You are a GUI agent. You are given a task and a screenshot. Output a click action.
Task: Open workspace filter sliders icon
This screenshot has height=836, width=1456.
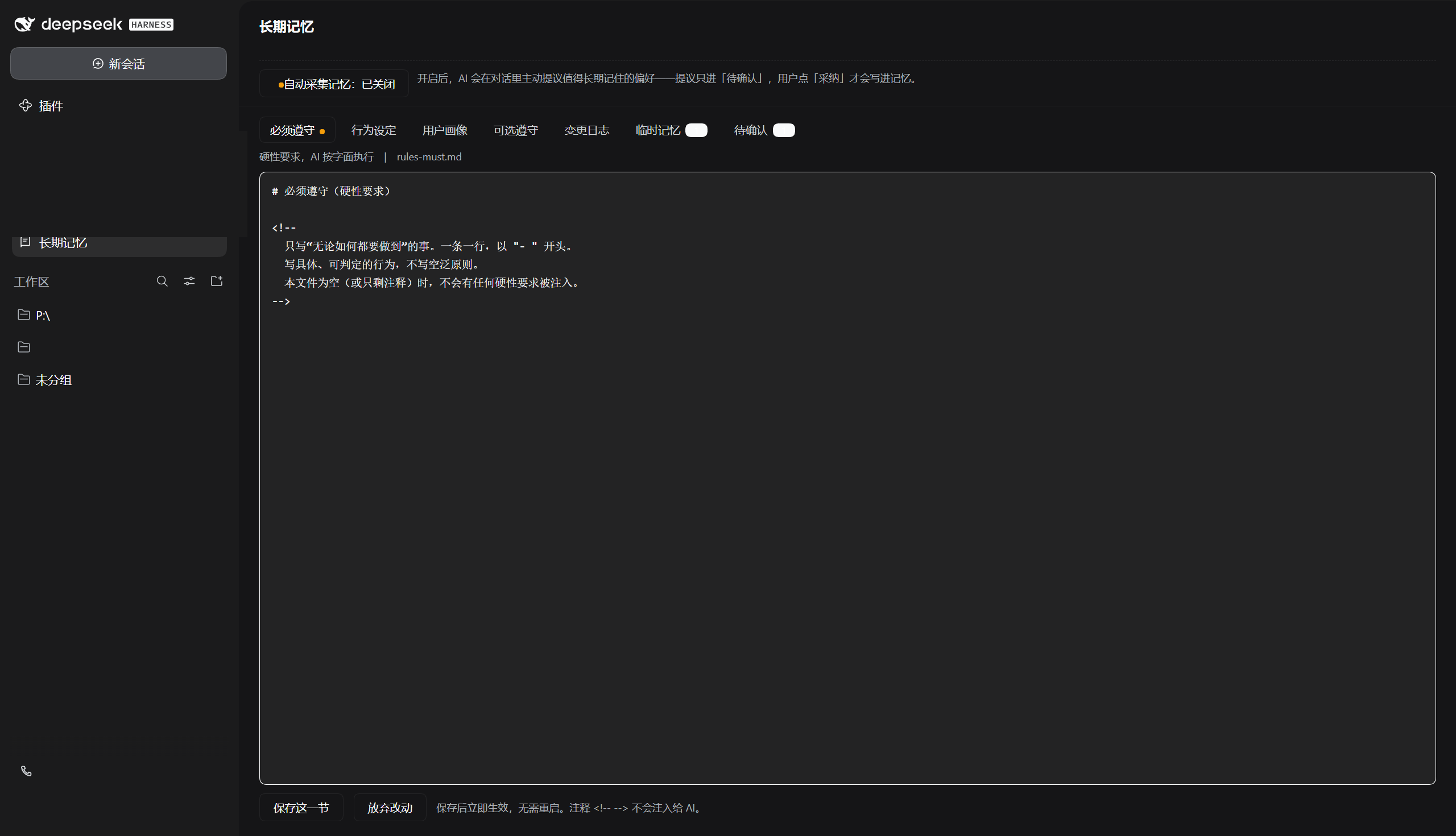(189, 282)
